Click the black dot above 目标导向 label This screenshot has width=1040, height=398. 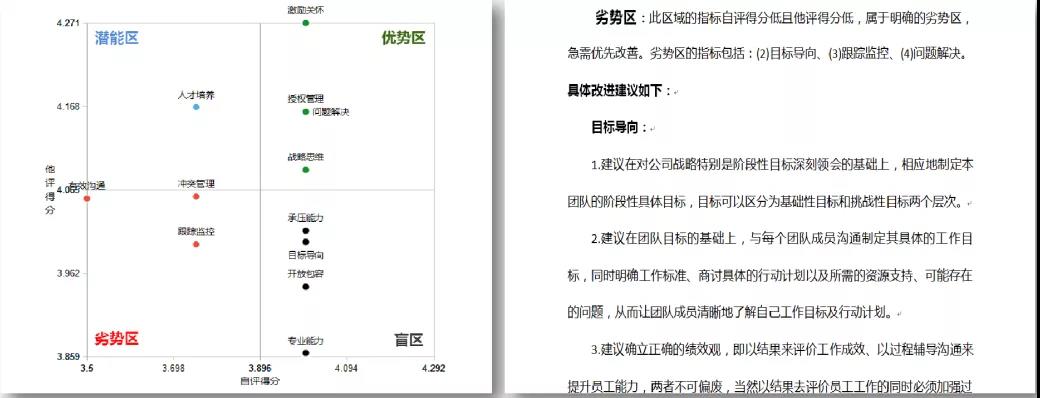pos(306,241)
